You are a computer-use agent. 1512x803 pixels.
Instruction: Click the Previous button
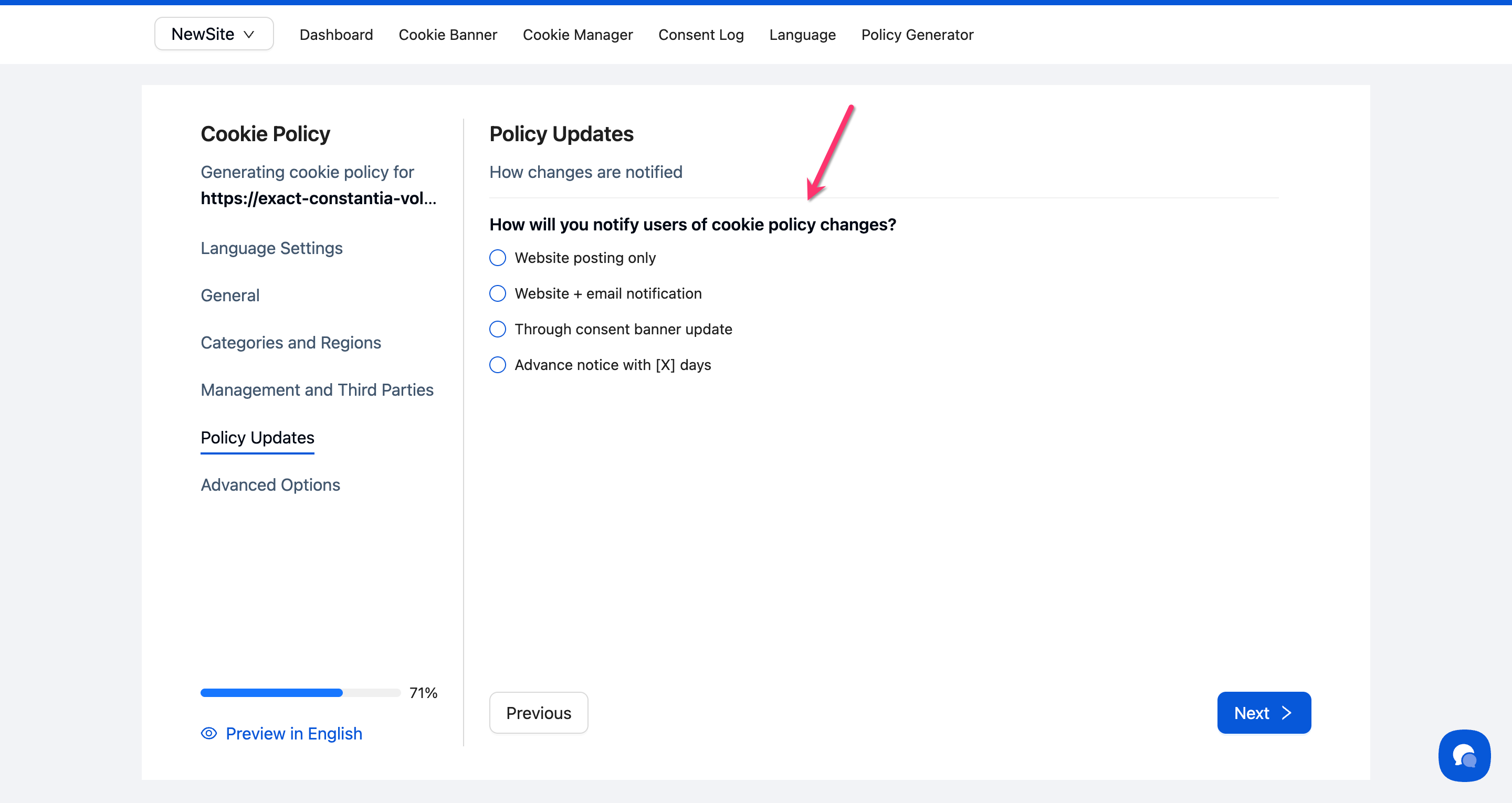click(538, 713)
